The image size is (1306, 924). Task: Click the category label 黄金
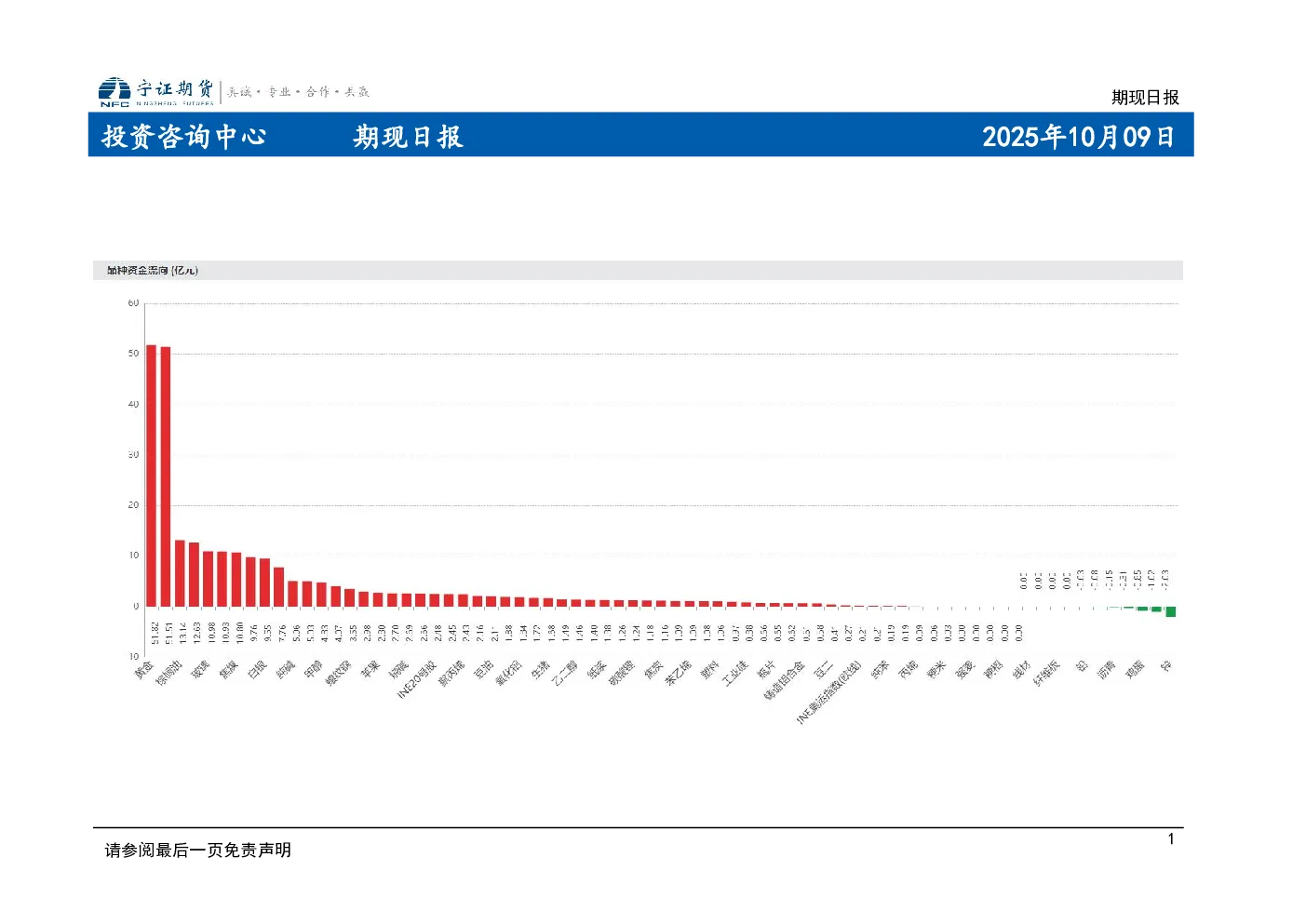click(x=144, y=670)
